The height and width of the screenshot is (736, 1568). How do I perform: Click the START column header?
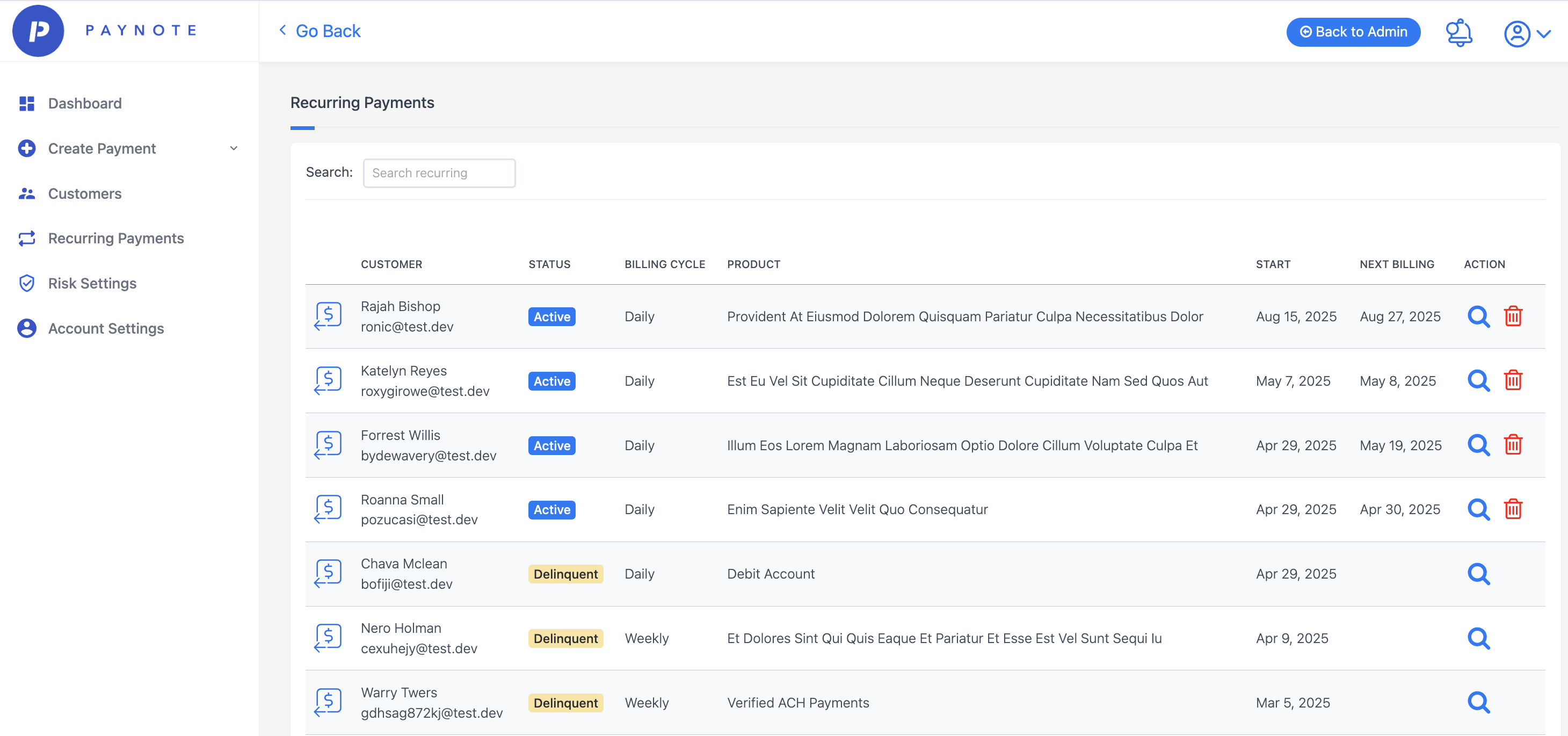point(1273,264)
